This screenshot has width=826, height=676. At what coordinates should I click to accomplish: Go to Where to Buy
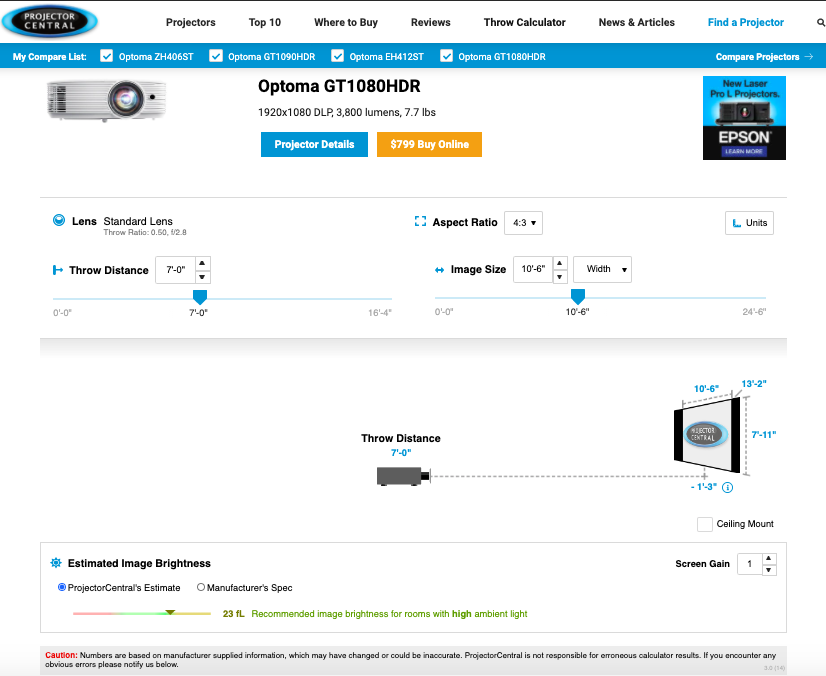(346, 22)
